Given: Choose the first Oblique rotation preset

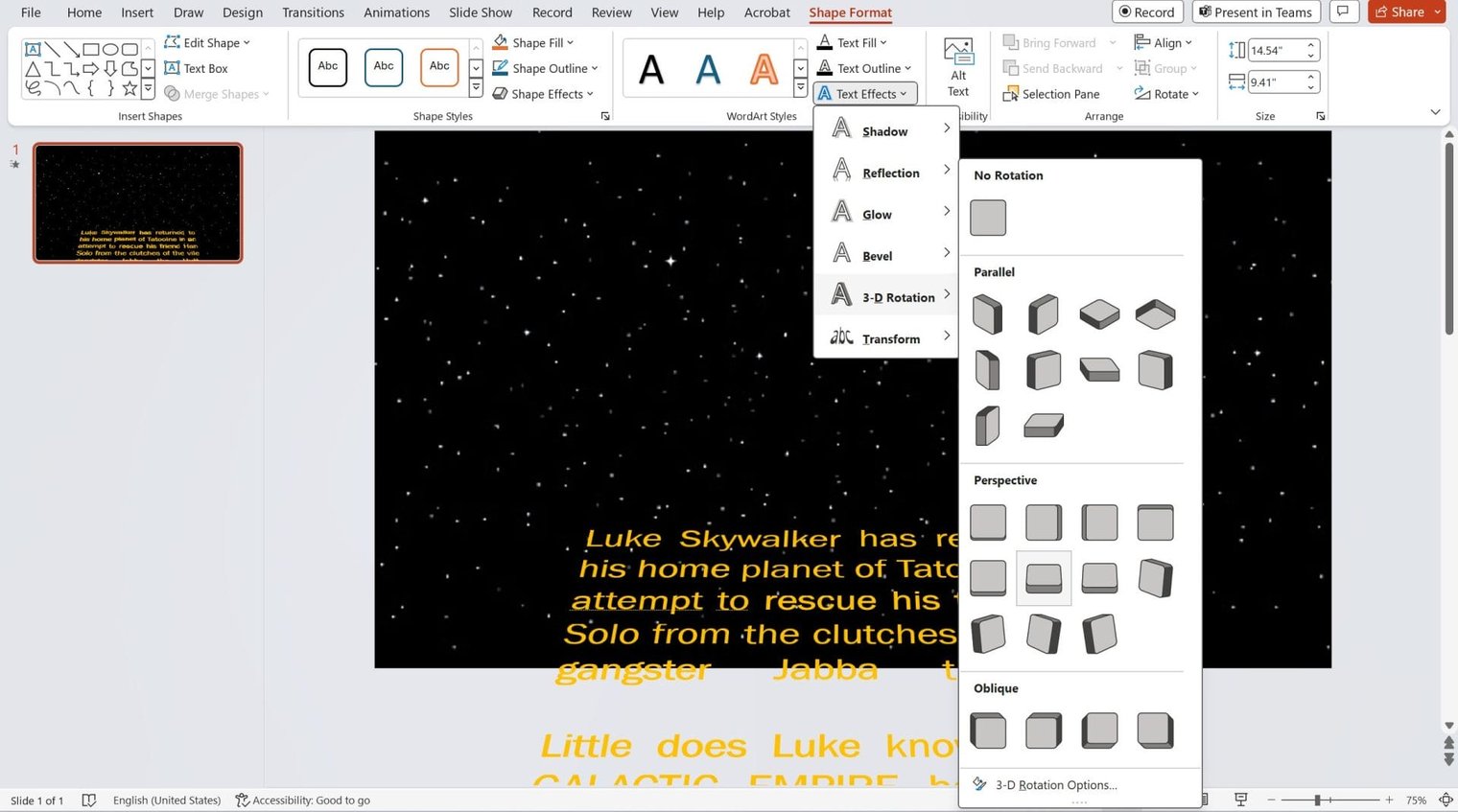Looking at the screenshot, I should pos(987,731).
